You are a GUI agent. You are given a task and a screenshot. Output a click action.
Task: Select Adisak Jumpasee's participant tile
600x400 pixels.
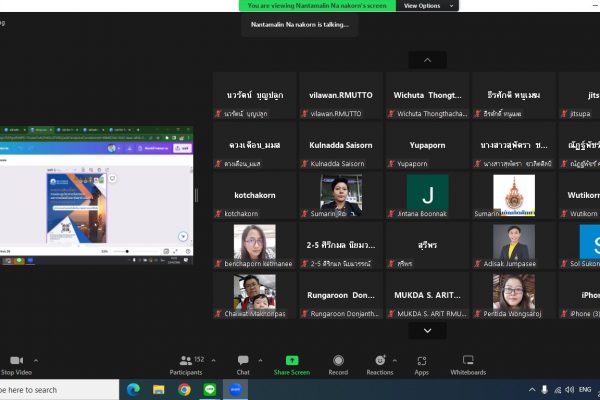[514, 245]
